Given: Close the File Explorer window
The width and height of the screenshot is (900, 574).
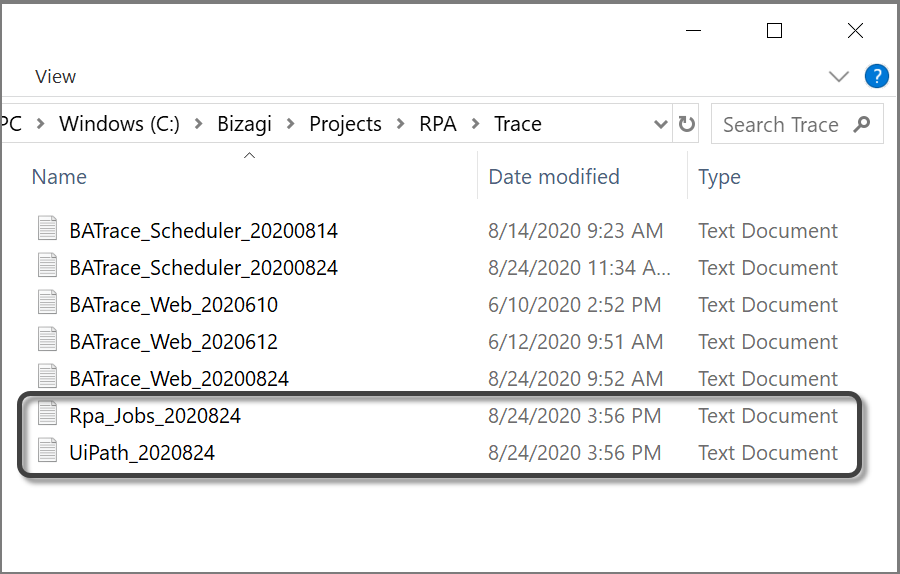Looking at the screenshot, I should click(x=855, y=30).
